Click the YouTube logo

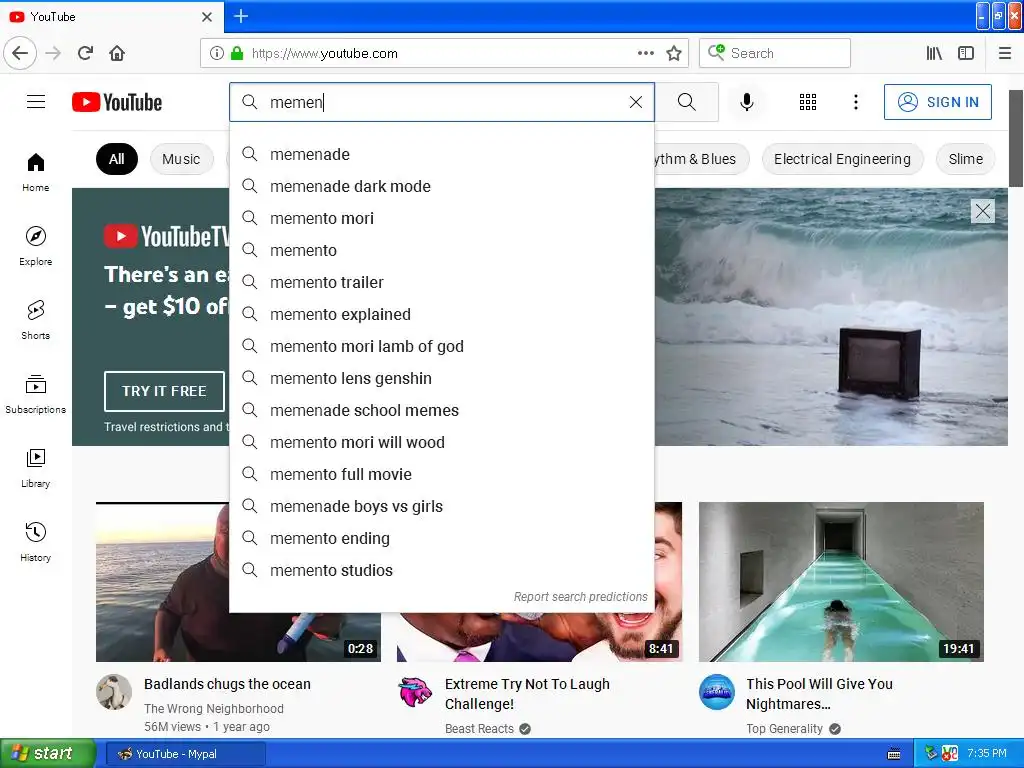tap(117, 102)
